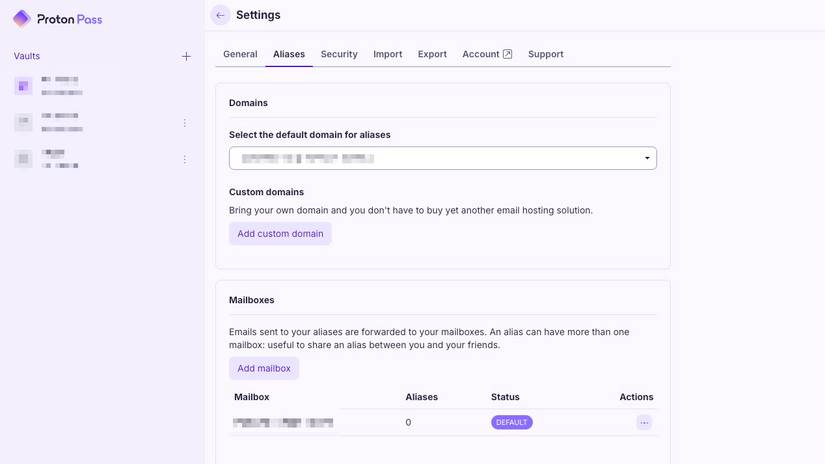
Task: Go to the Import tab
Action: point(387,54)
